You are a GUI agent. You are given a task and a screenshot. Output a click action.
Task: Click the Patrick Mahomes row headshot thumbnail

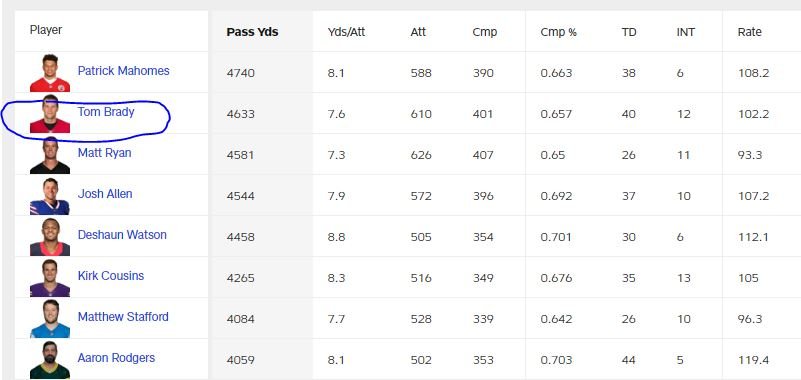(50, 73)
